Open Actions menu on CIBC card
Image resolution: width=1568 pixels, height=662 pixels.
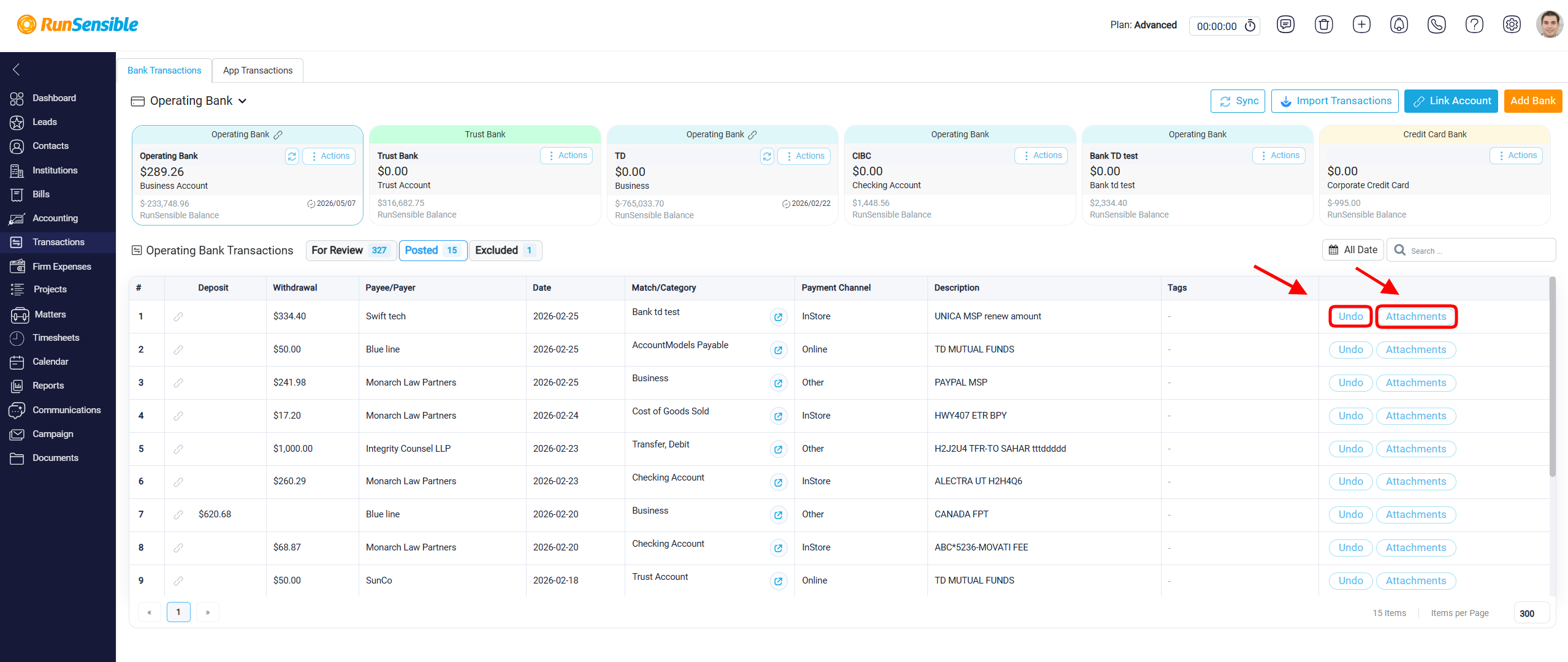1041,156
